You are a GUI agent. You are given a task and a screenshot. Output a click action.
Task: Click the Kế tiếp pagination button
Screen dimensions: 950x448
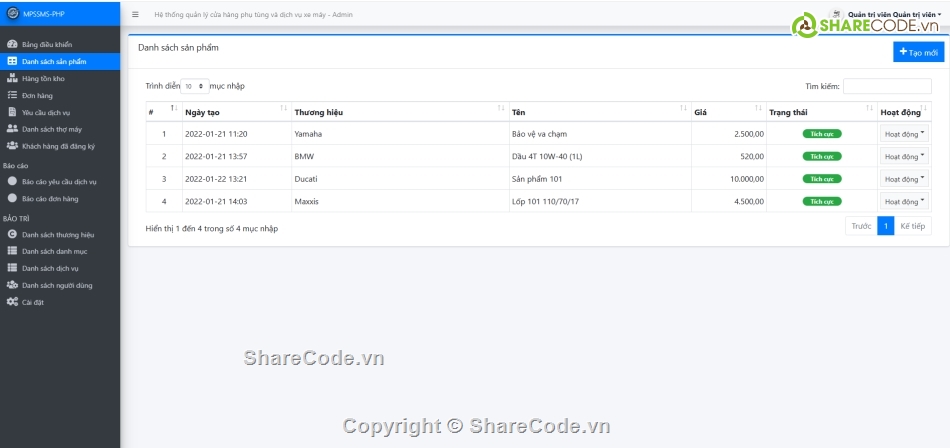click(912, 226)
